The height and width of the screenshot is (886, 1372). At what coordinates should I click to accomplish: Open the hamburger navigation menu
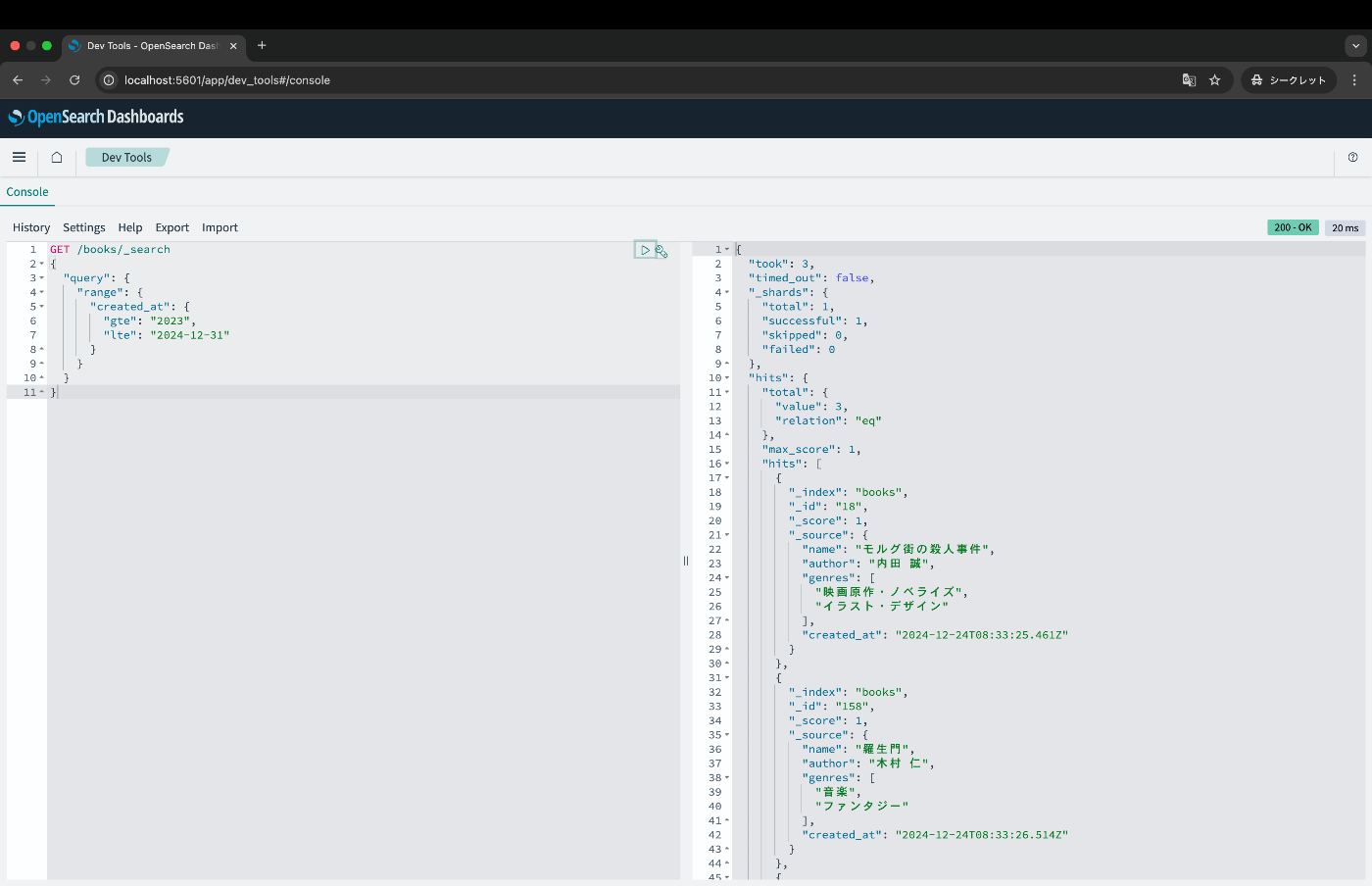pos(19,157)
